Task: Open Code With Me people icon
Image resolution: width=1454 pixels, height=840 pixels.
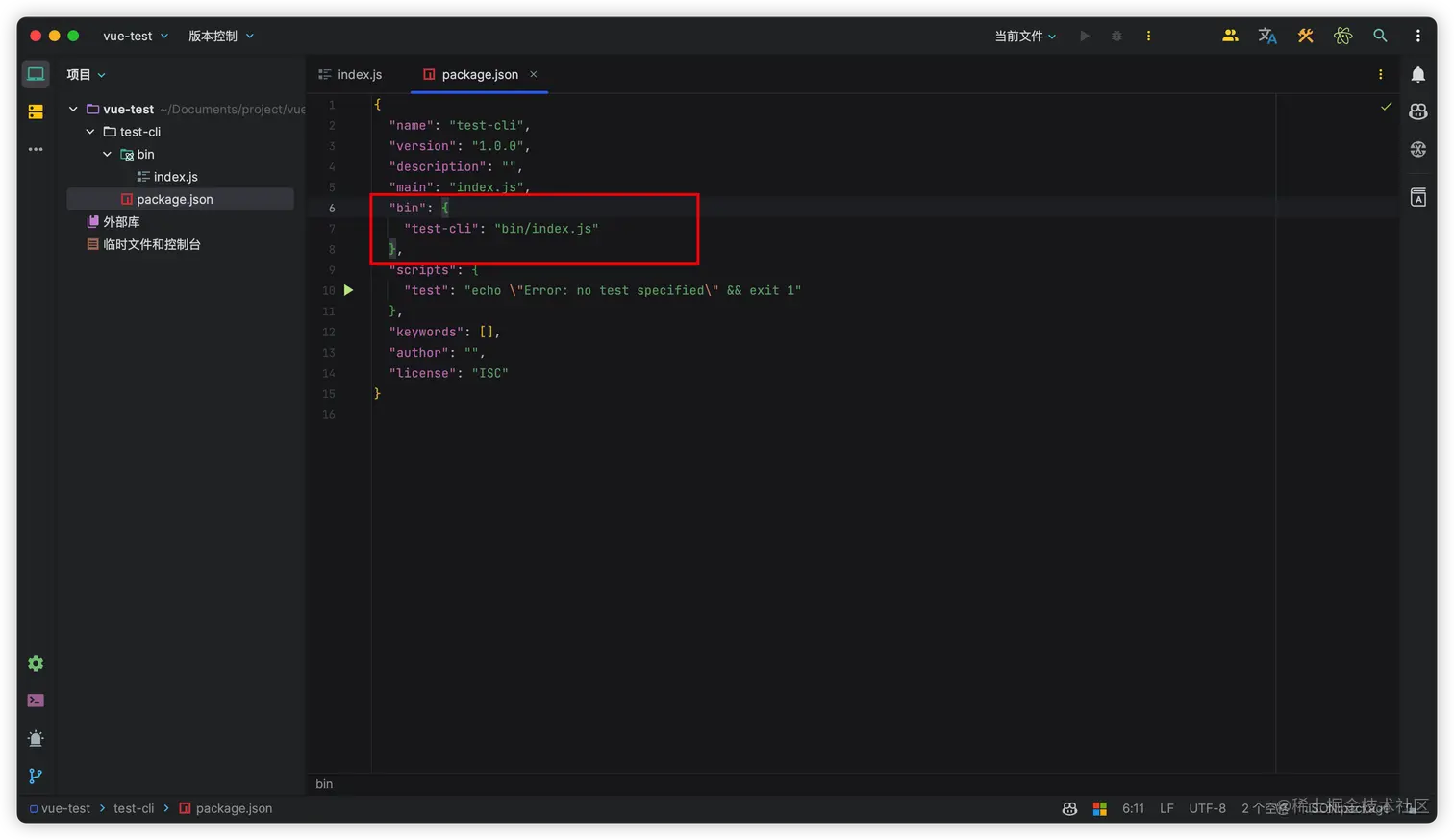Action: pyautogui.click(x=1230, y=36)
